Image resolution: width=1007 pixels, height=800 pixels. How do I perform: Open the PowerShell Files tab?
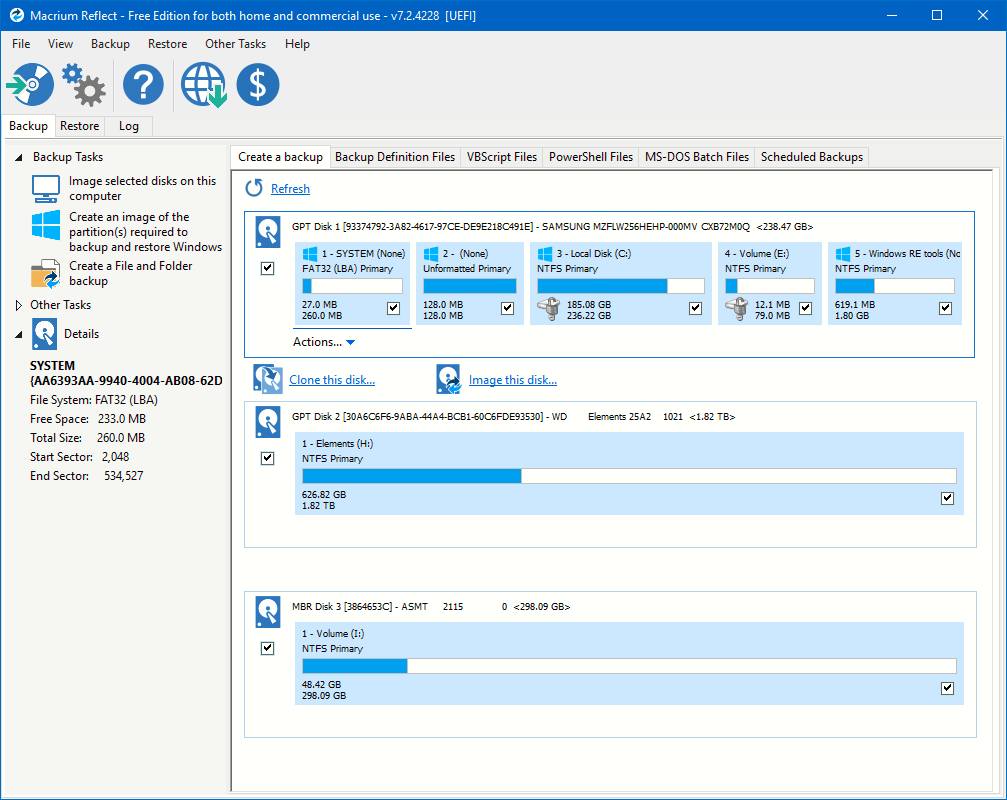click(591, 157)
